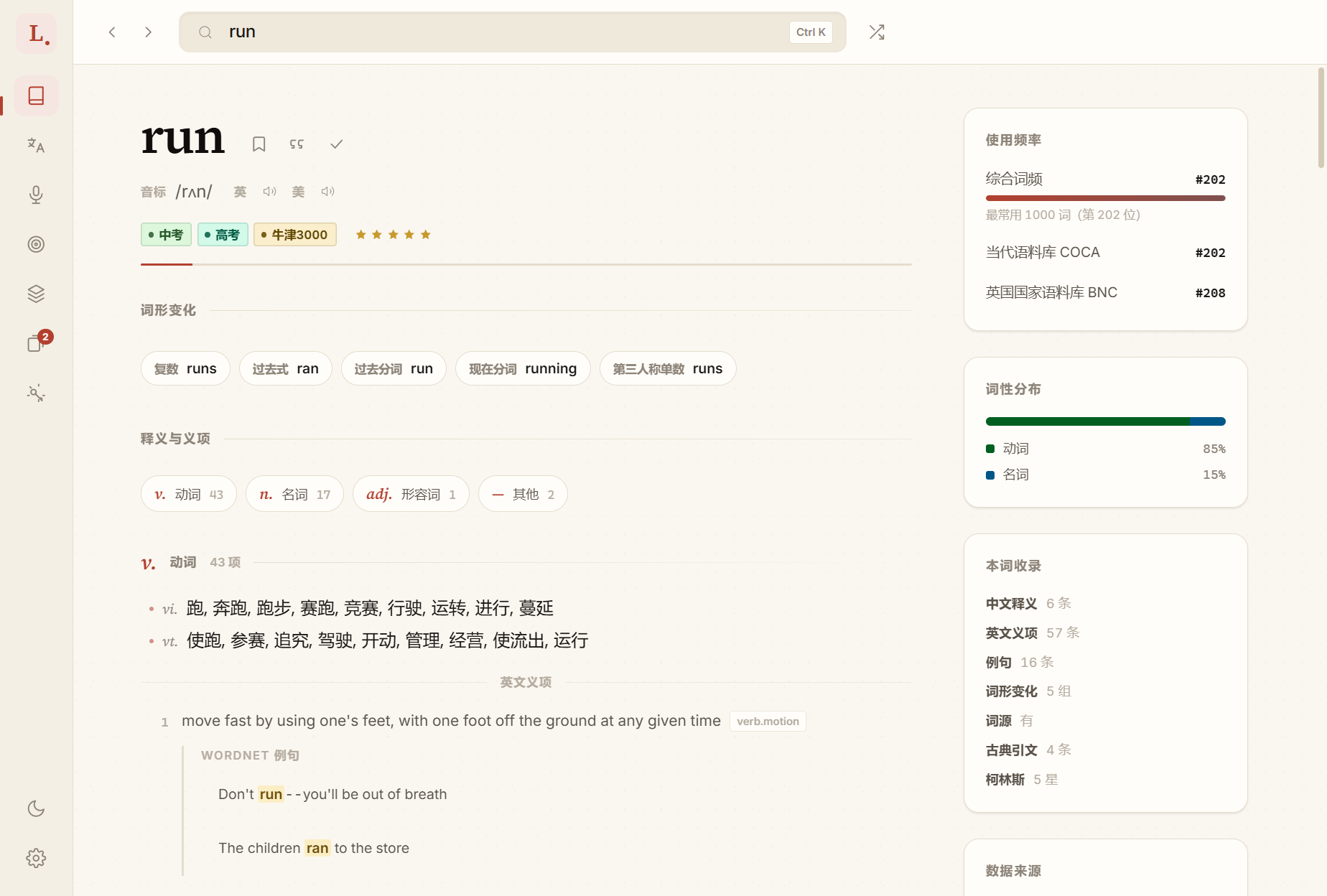Image resolution: width=1327 pixels, height=896 pixels.
Task: Select the 名词 17 part-of-speech tab
Action: (x=294, y=494)
